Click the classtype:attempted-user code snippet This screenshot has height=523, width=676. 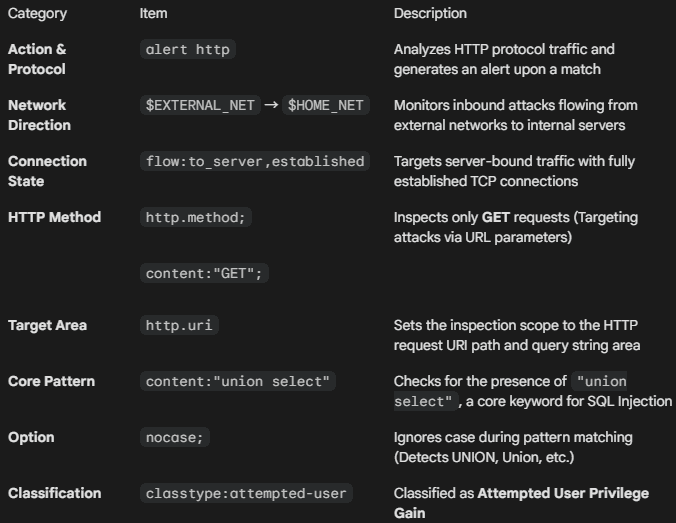(246, 493)
